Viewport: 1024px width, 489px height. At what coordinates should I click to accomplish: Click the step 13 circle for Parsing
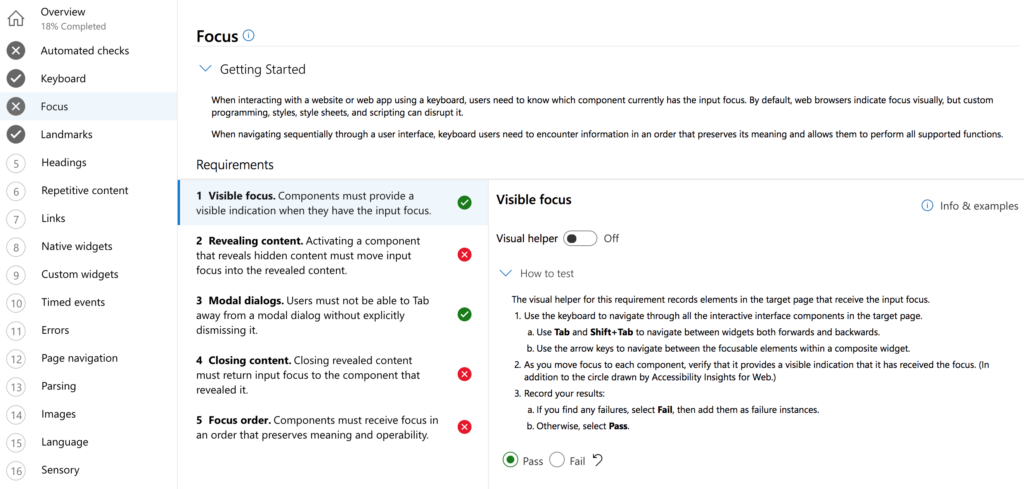click(16, 387)
